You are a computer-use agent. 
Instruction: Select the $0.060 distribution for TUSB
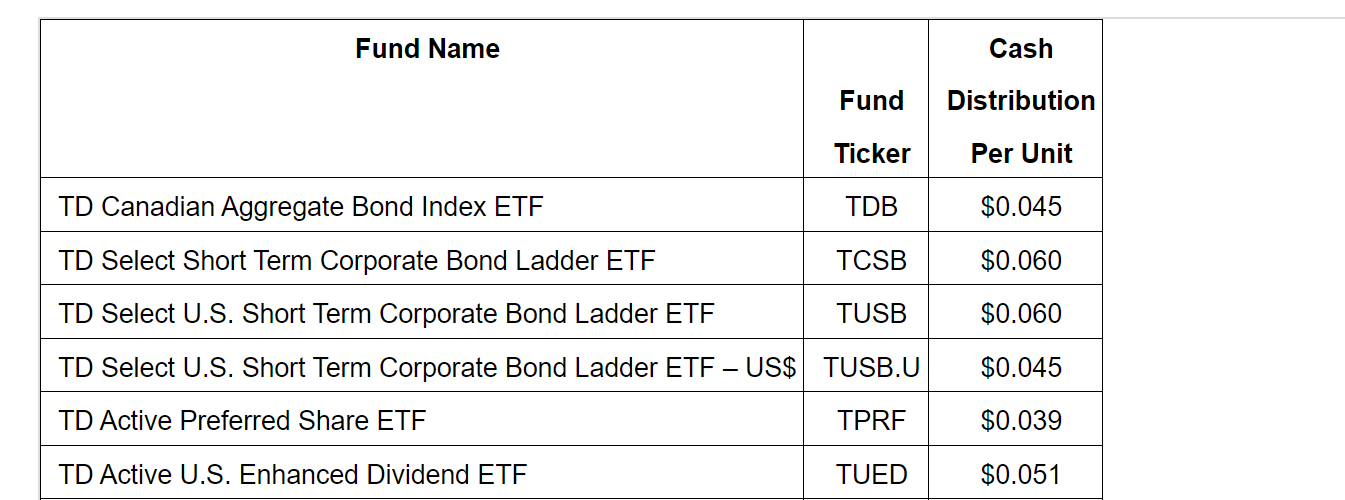click(x=1020, y=314)
